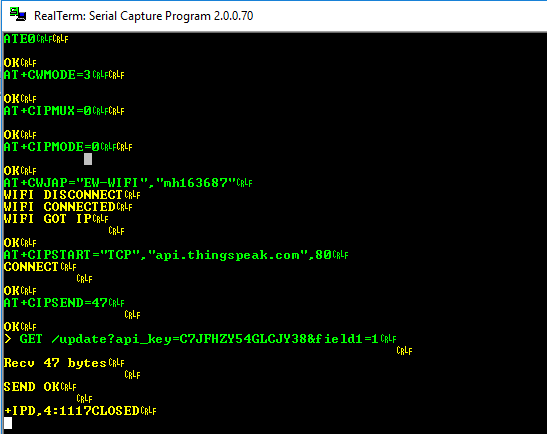The height and width of the screenshot is (434, 547).
Task: Click the "OK" response directly below ATE0
Action: pos(20,63)
